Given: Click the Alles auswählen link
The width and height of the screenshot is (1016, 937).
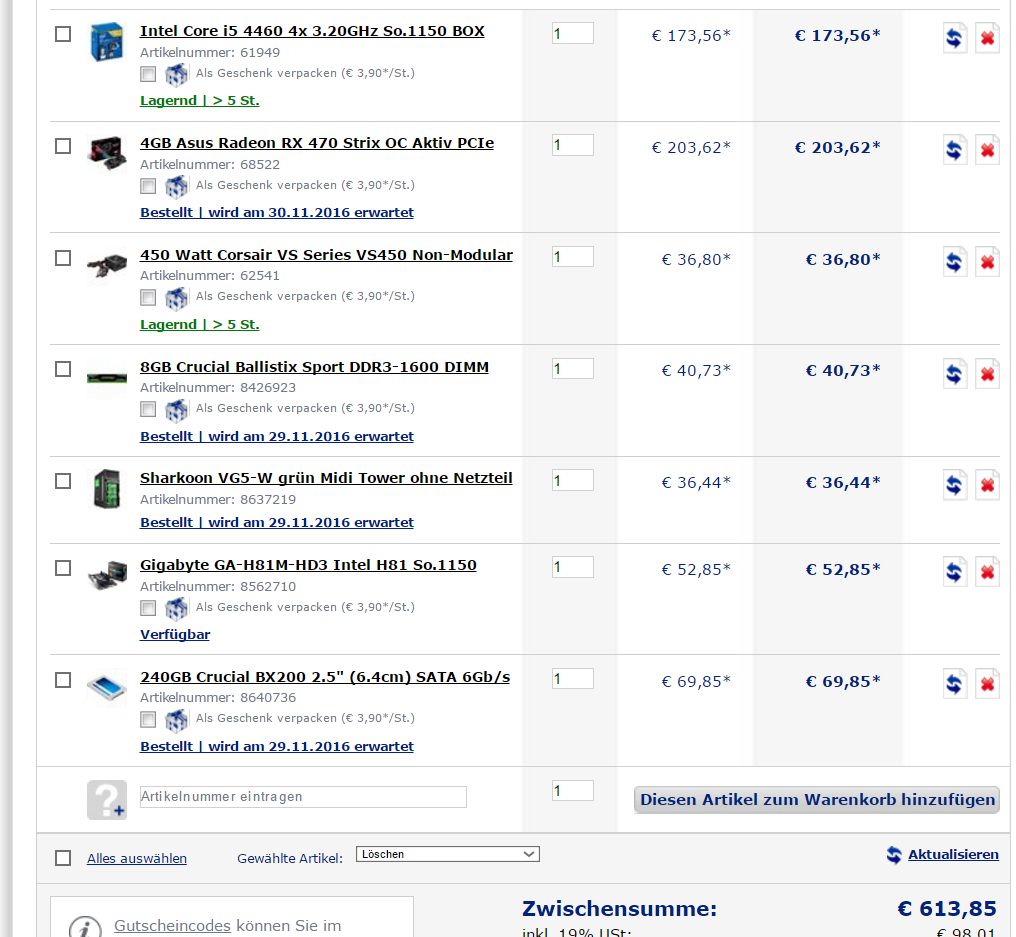Looking at the screenshot, I should (137, 859).
